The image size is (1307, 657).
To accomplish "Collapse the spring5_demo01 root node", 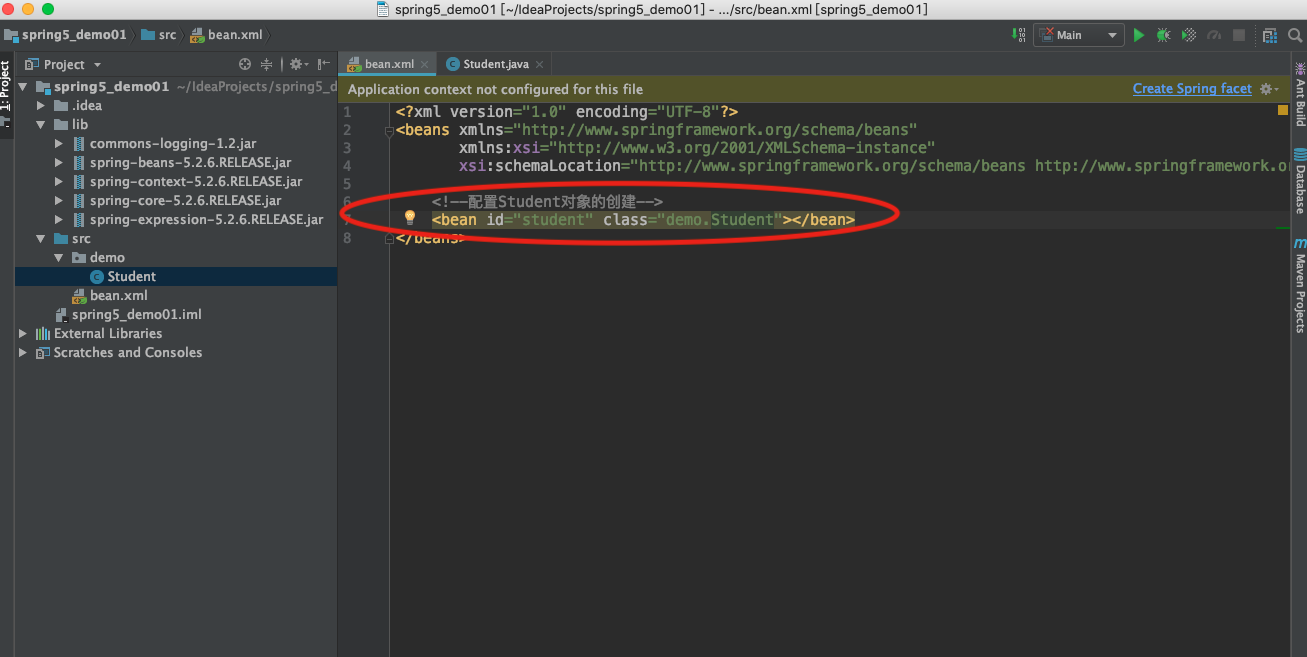I will 23,87.
